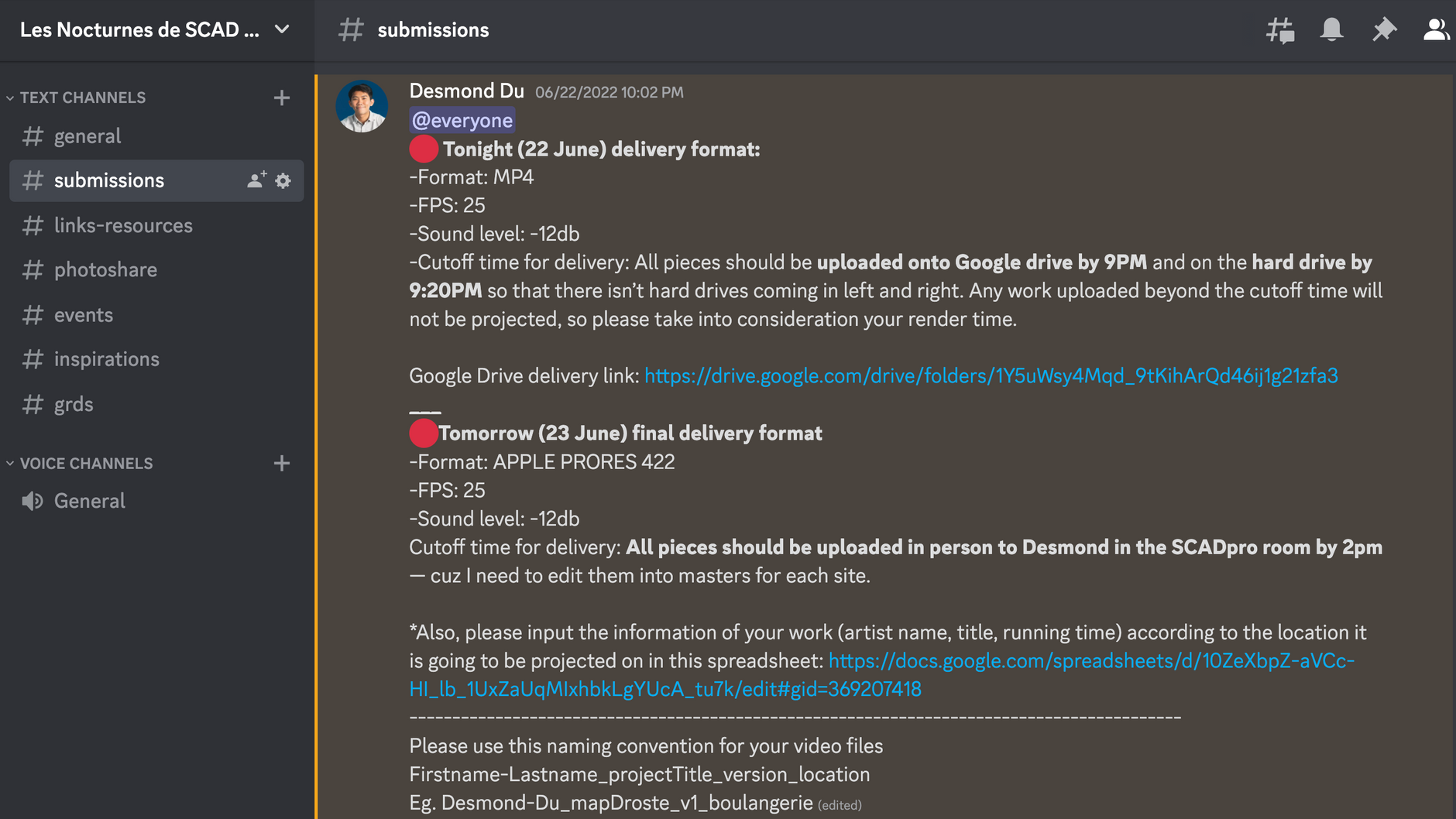Open the Google Drive delivery folder link
The height and width of the screenshot is (819, 1456).
[x=991, y=375]
